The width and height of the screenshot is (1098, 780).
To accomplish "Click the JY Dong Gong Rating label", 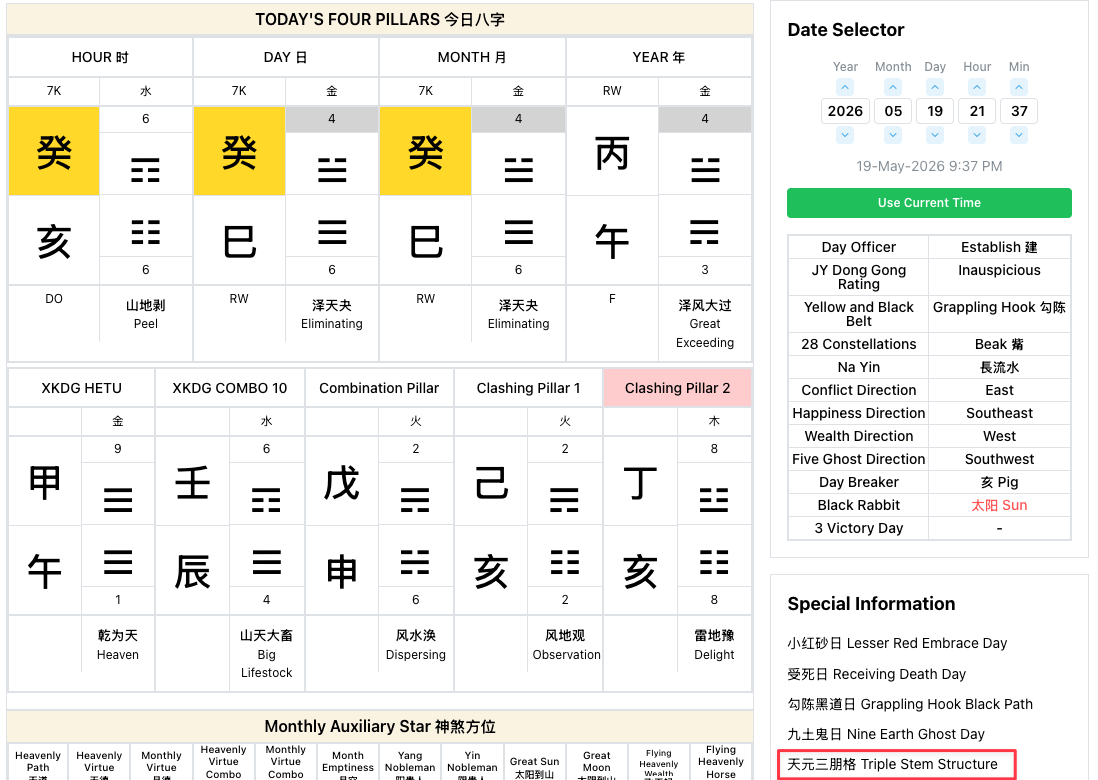I will [x=859, y=277].
